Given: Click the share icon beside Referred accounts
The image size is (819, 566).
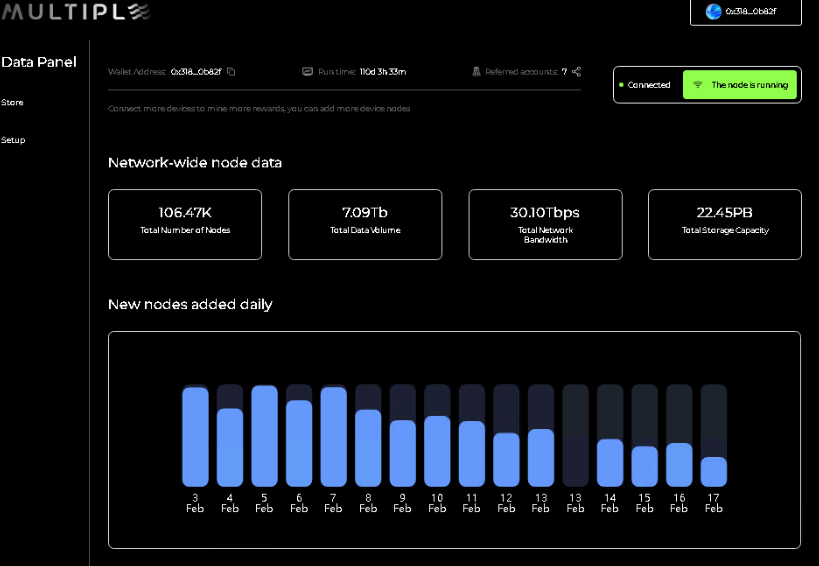Looking at the screenshot, I should tap(576, 72).
